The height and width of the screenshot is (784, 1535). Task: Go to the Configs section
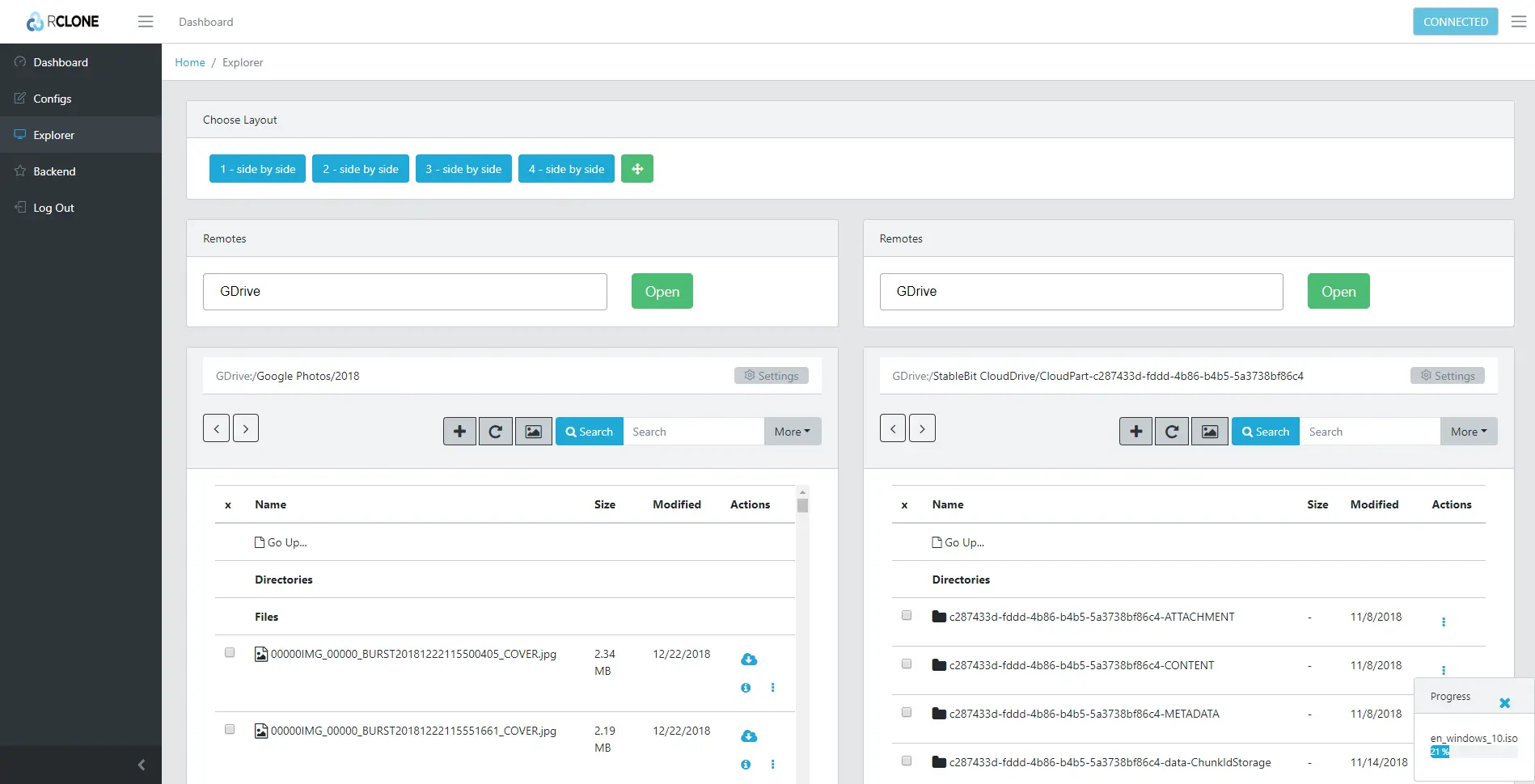click(x=52, y=98)
